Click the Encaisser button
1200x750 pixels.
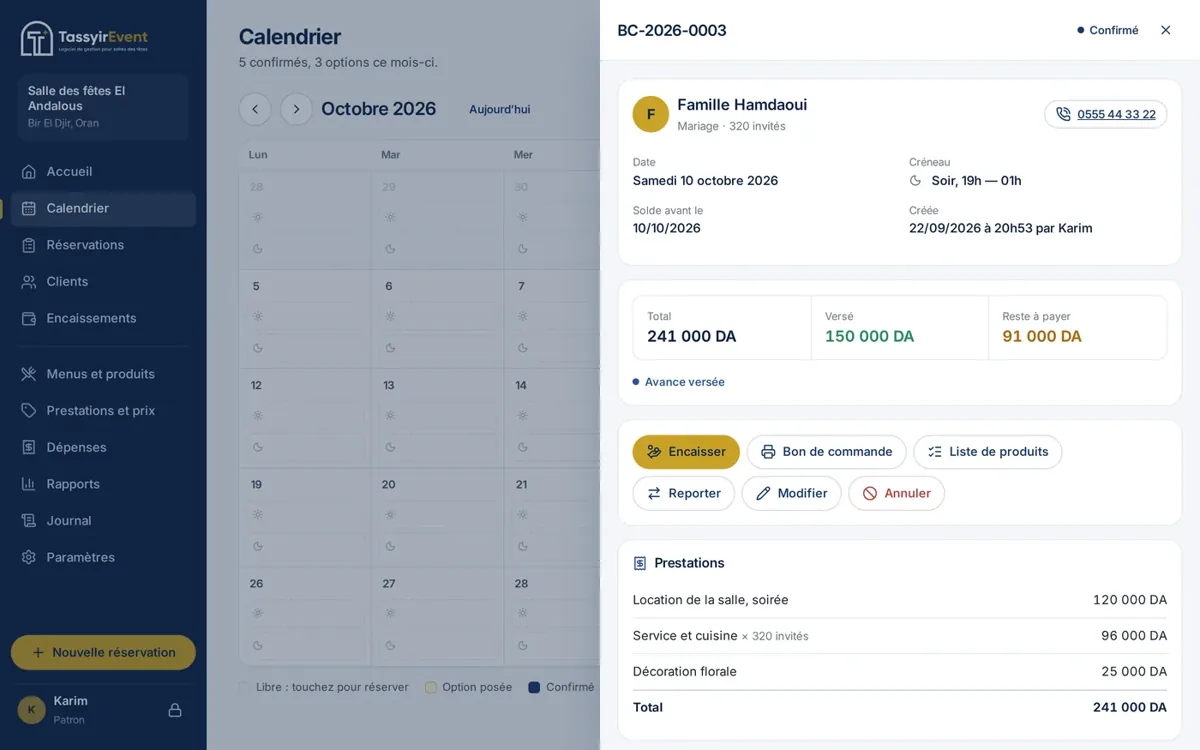point(686,452)
